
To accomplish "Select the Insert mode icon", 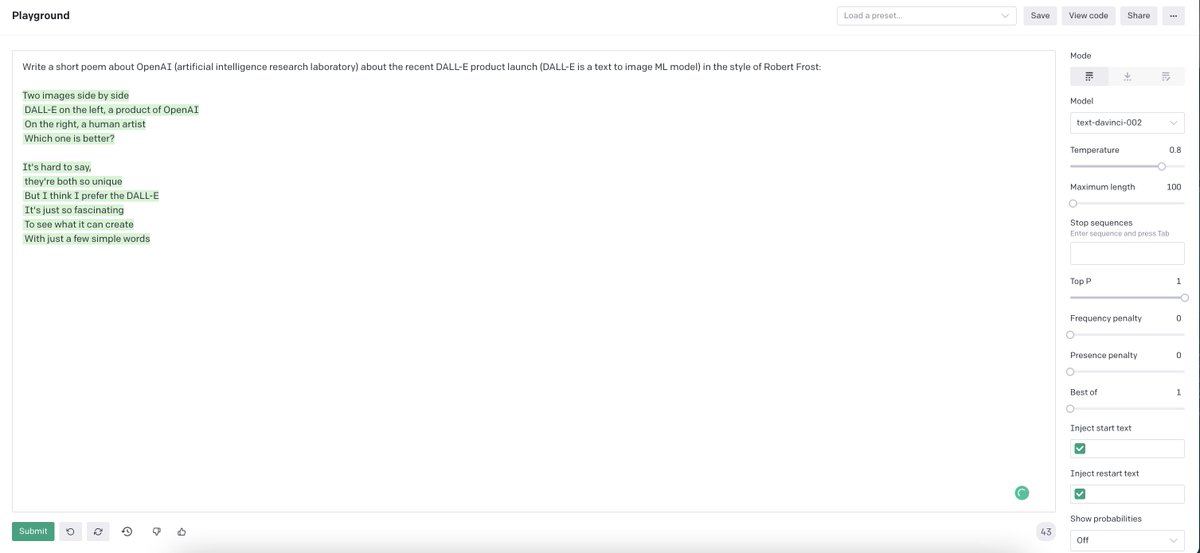I will 1127,76.
